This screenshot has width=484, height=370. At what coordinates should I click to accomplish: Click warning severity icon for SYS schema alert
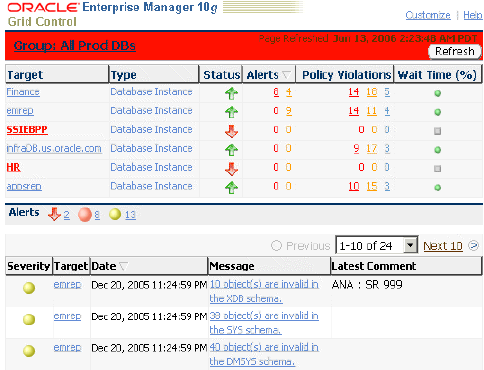[29, 319]
